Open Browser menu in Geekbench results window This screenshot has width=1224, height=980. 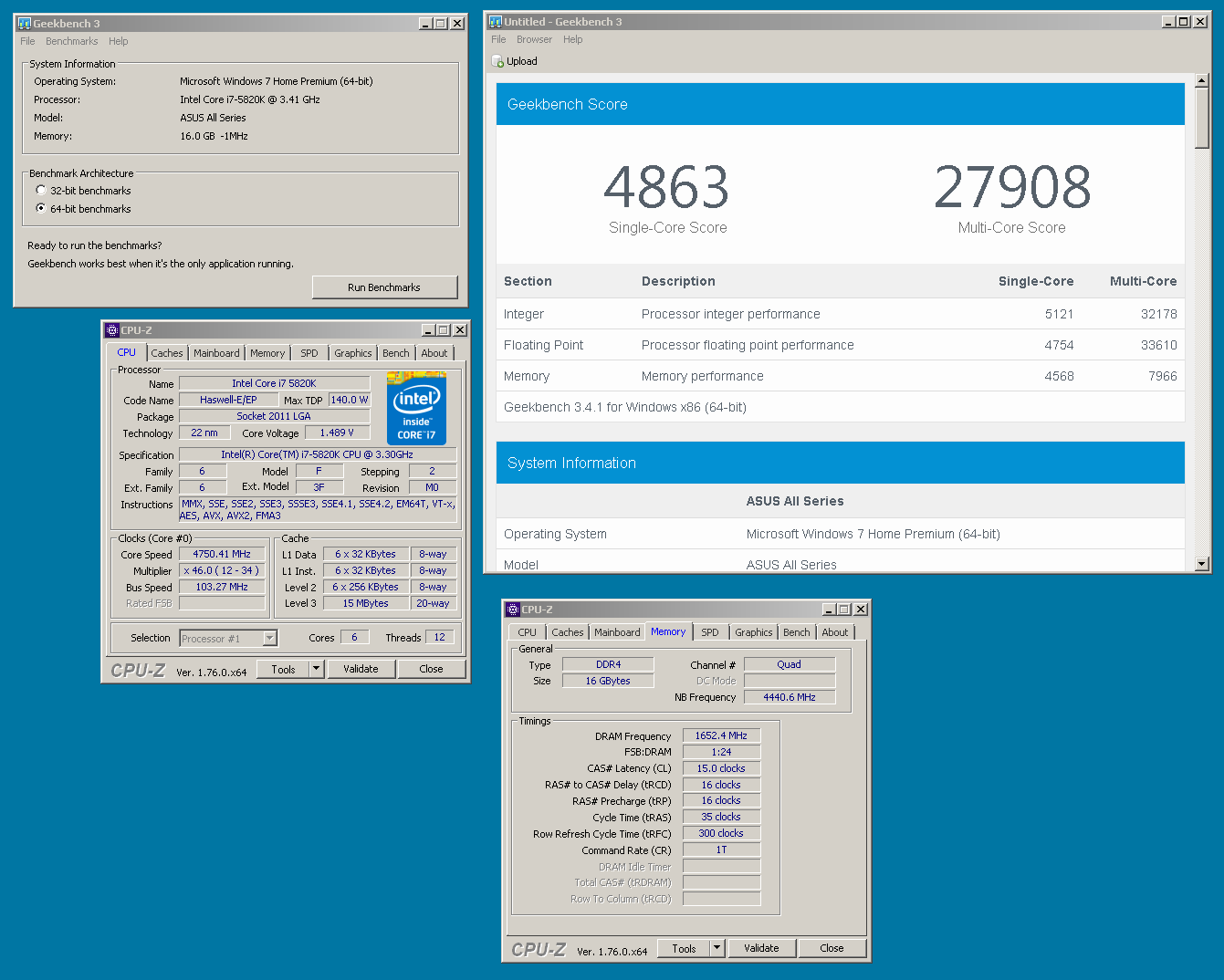pos(534,39)
